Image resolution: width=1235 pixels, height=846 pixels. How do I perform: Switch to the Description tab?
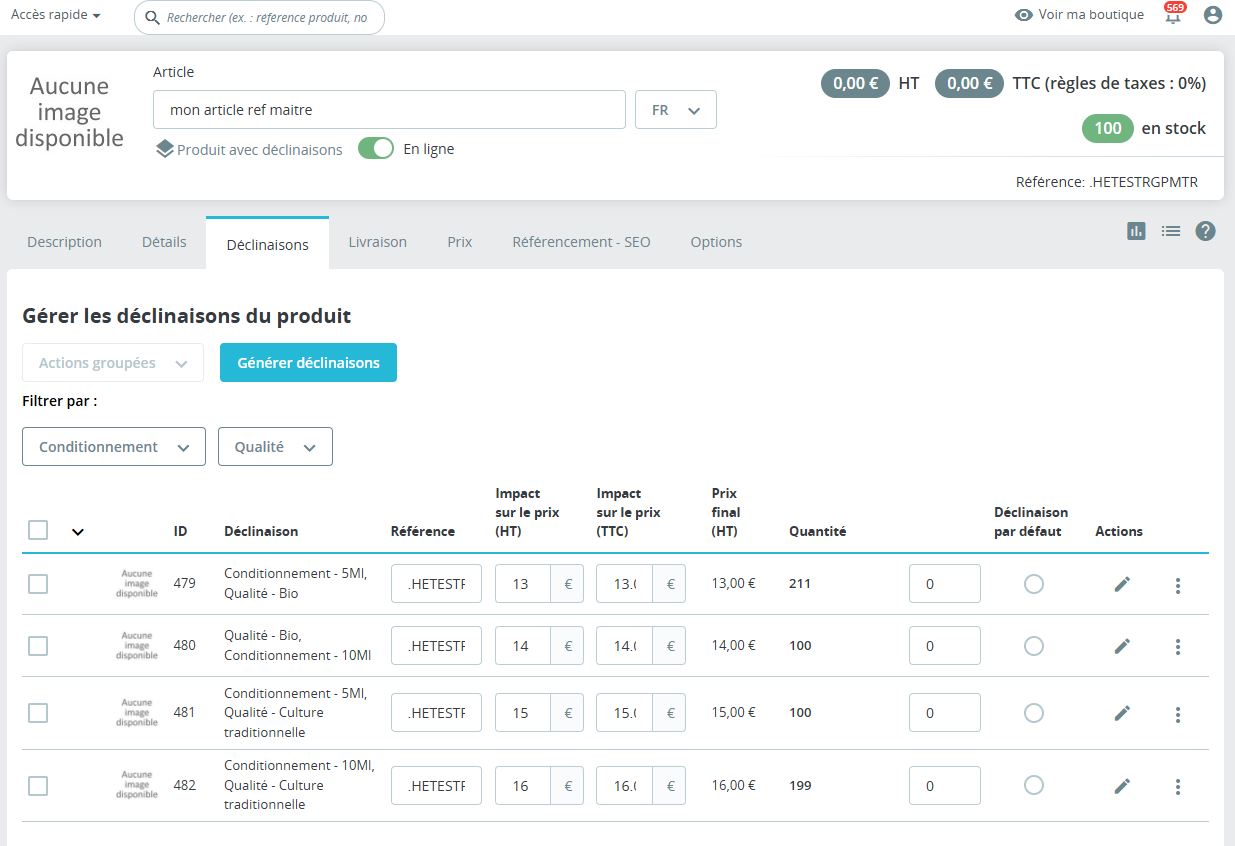point(64,242)
